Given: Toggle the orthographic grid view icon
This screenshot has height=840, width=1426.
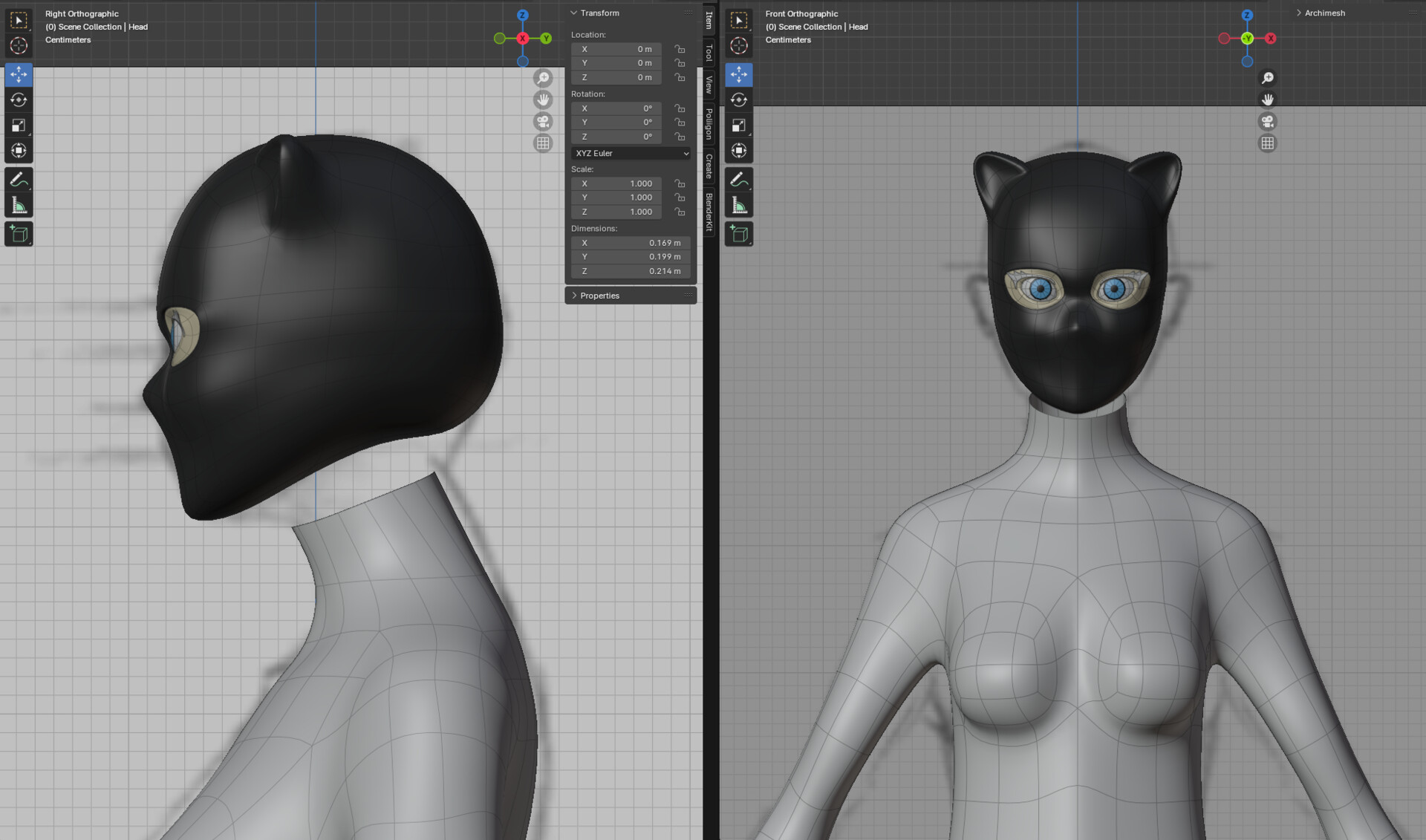Looking at the screenshot, I should [x=544, y=143].
